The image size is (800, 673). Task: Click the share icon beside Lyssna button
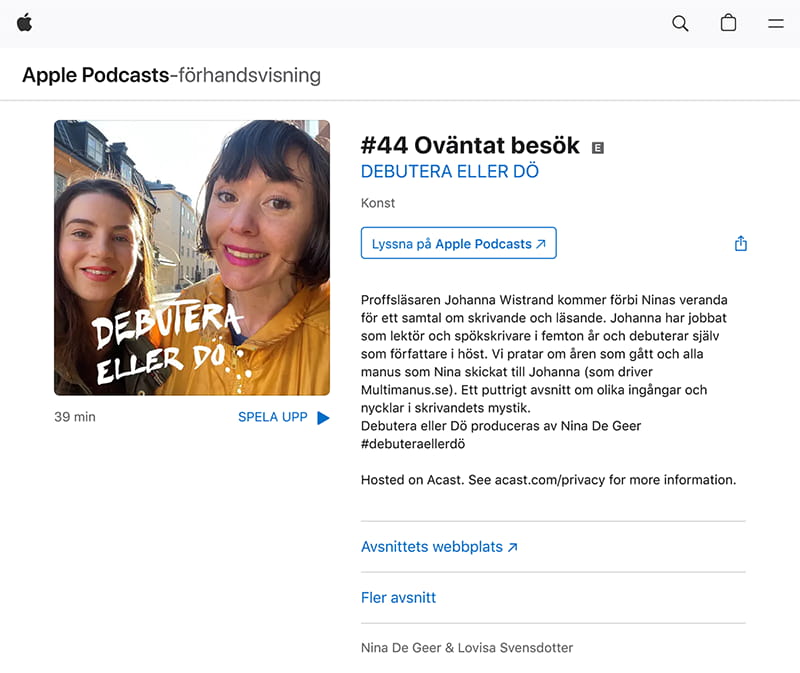click(x=741, y=243)
